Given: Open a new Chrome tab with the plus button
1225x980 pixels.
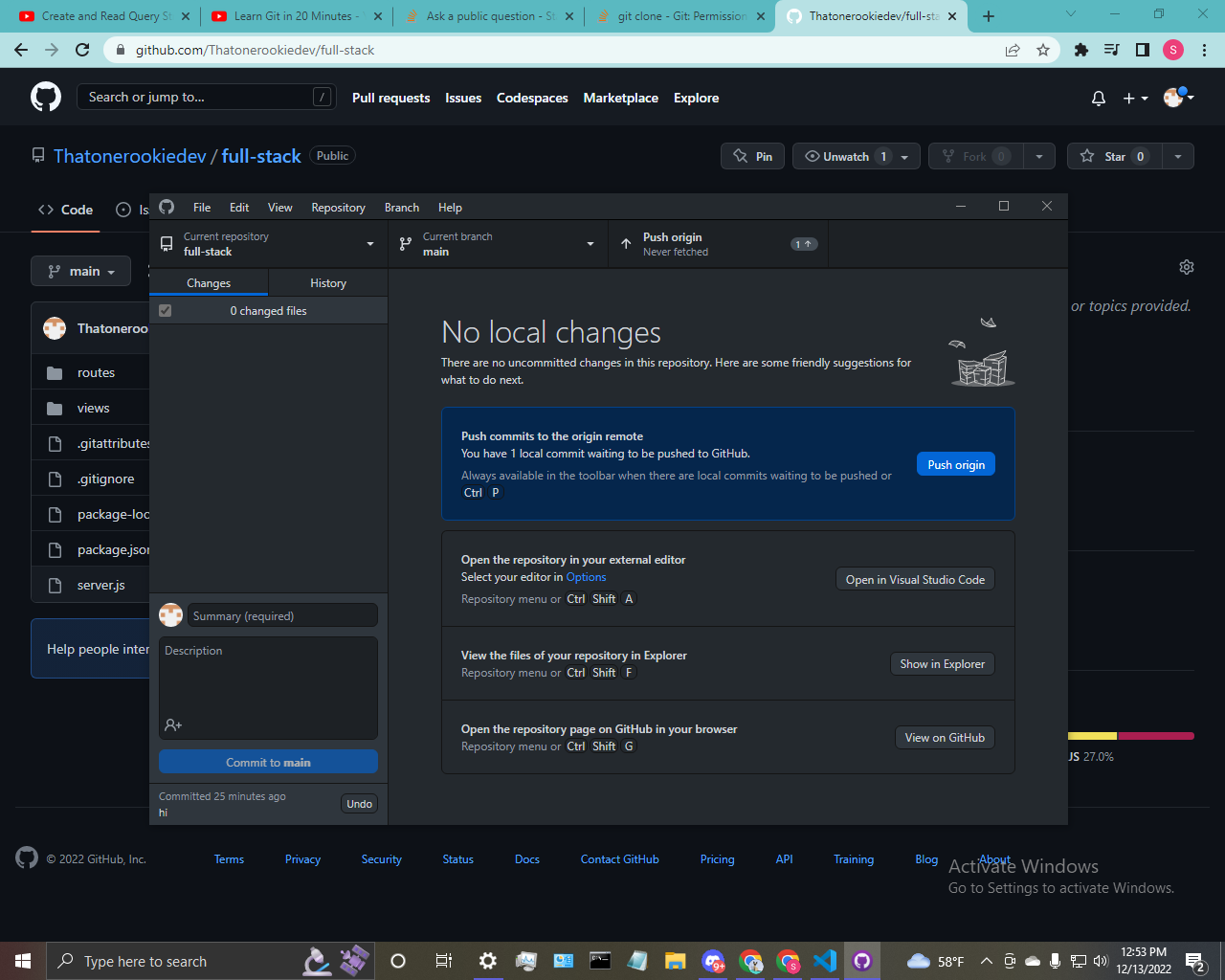Looking at the screenshot, I should (x=989, y=16).
